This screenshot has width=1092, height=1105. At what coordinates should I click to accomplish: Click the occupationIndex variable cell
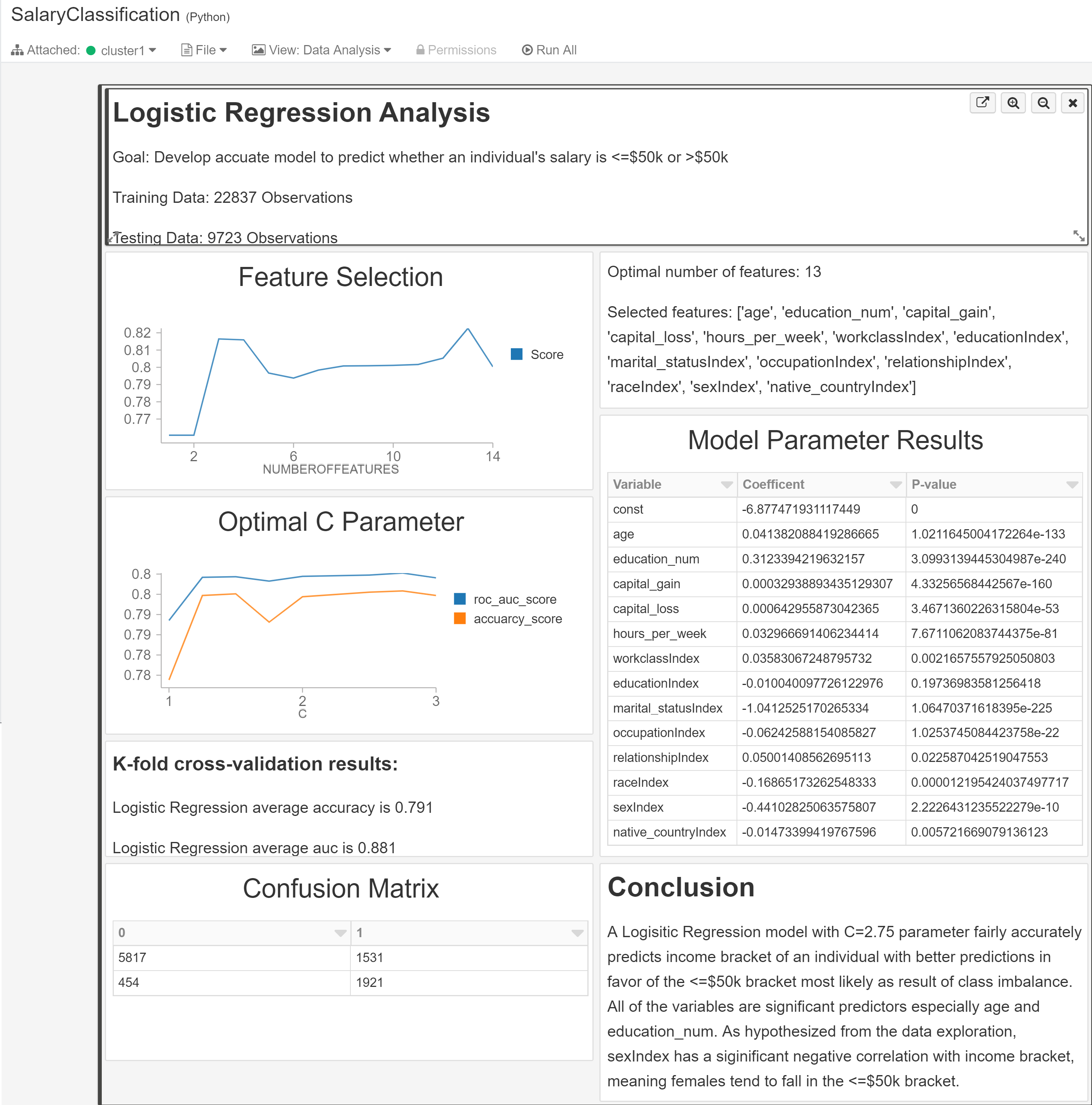click(672, 733)
